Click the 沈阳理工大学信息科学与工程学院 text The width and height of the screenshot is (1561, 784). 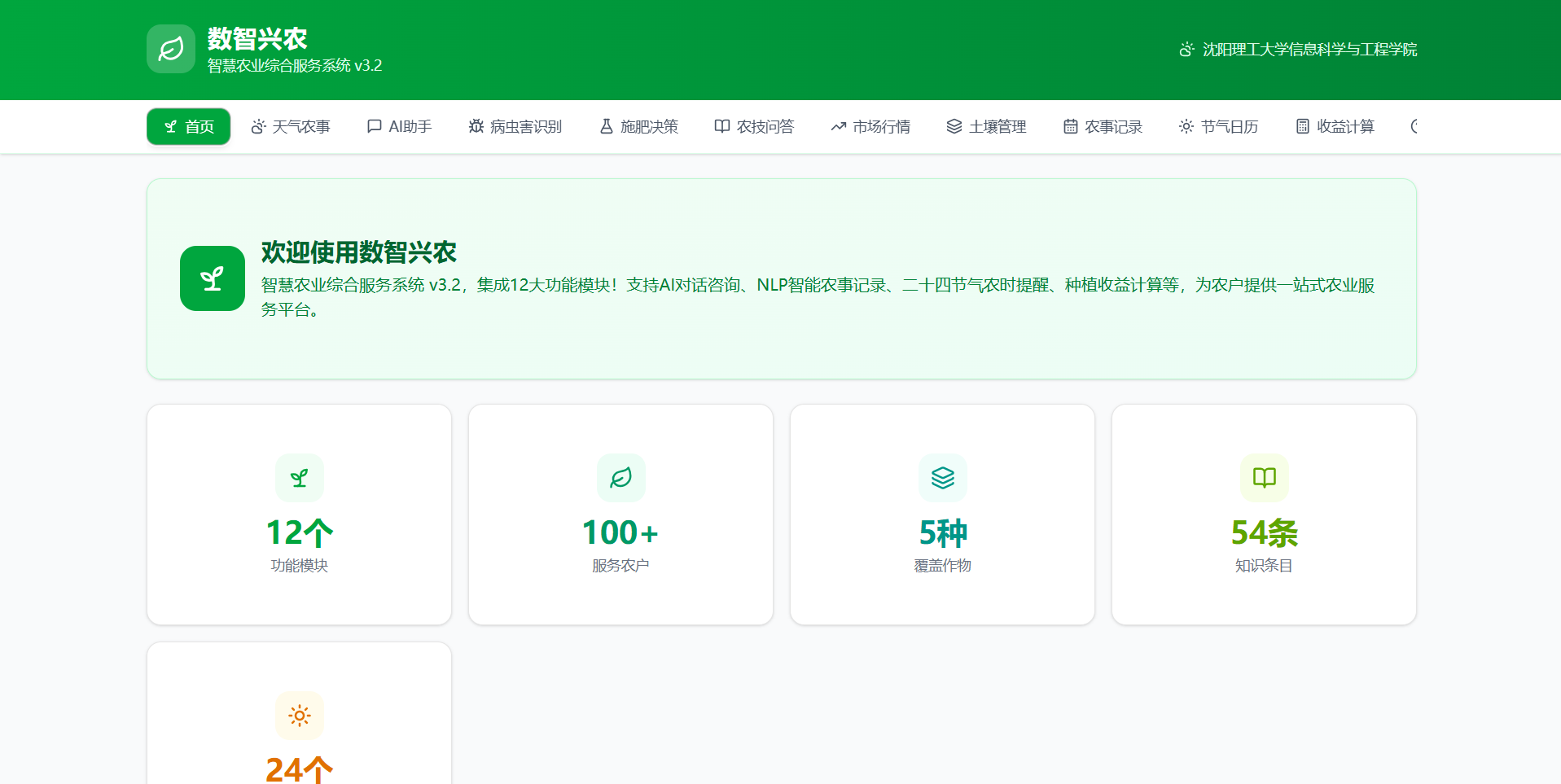click(x=1310, y=50)
